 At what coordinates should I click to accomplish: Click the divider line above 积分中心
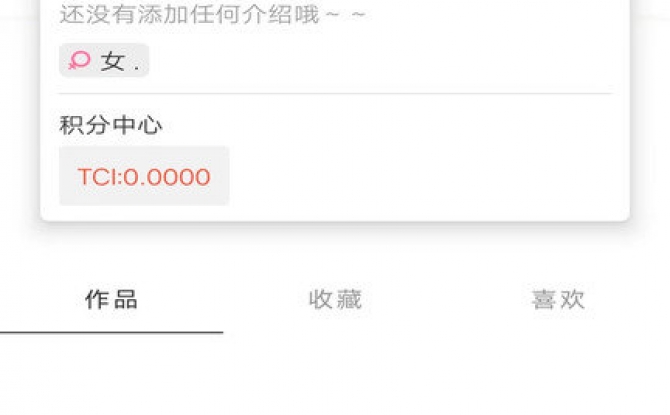(335, 93)
